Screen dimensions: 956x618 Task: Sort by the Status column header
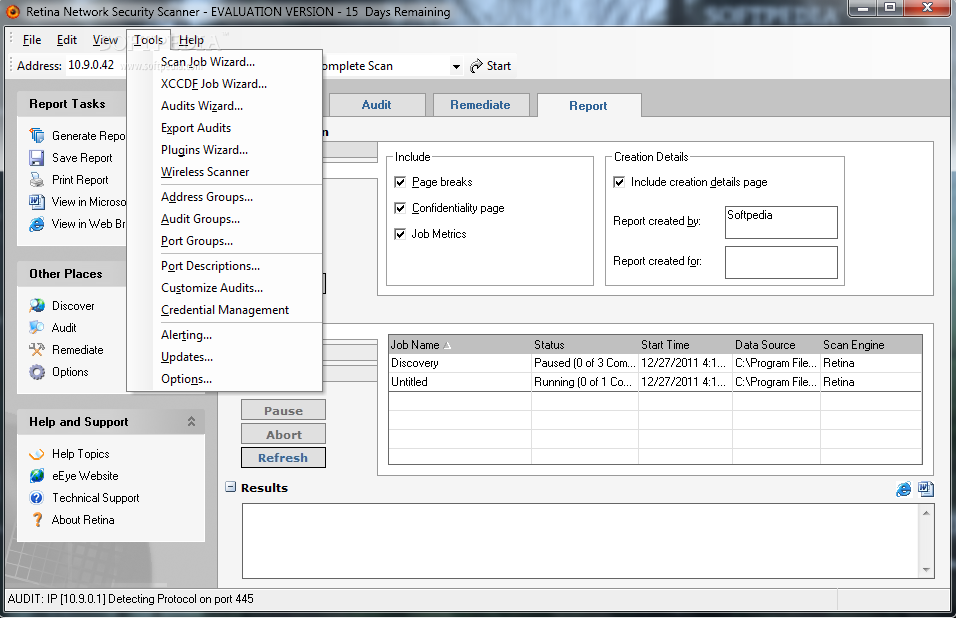click(x=585, y=345)
